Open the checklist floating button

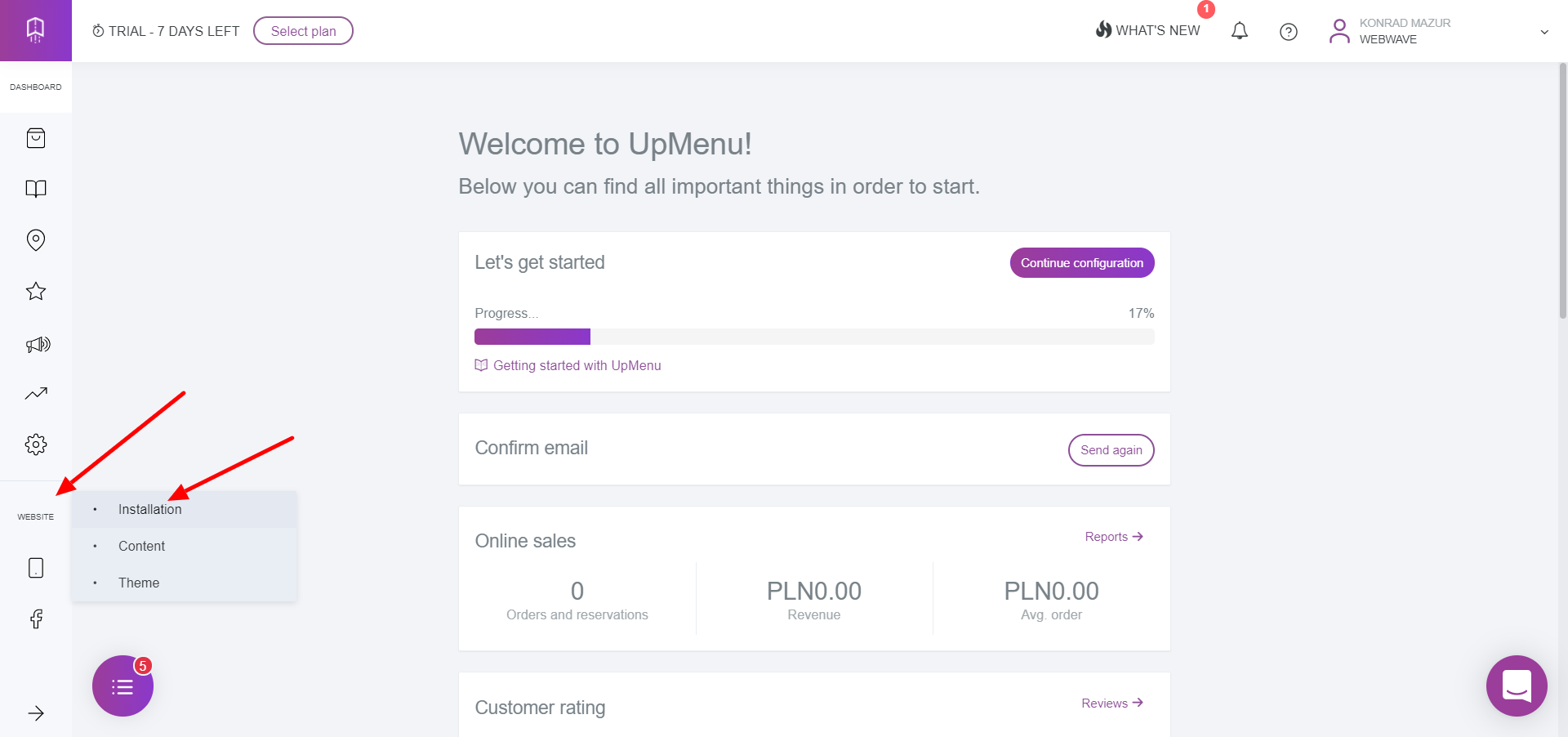point(122,686)
